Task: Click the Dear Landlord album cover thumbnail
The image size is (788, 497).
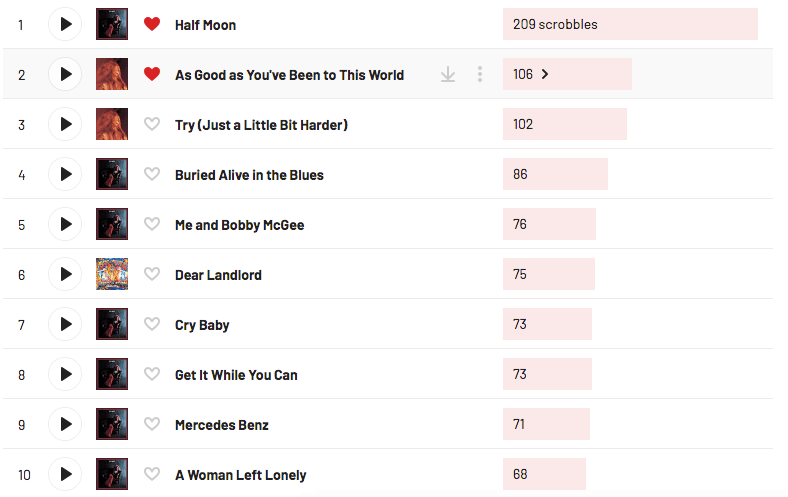Action: point(112,274)
